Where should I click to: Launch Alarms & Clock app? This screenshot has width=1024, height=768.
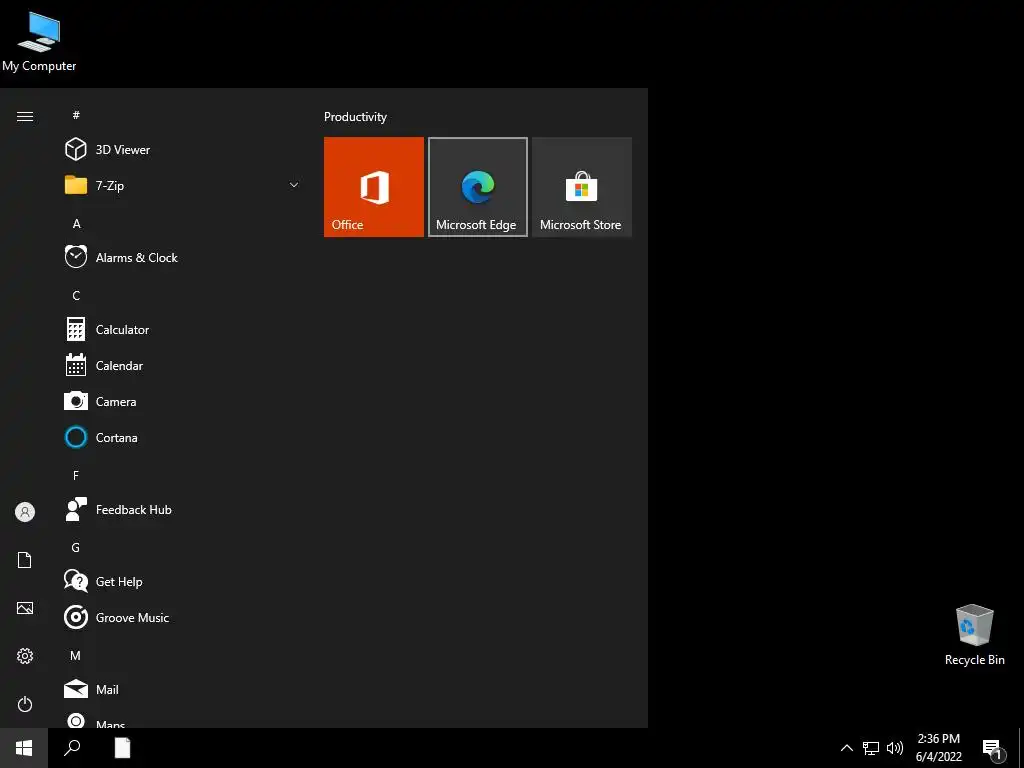point(182,257)
